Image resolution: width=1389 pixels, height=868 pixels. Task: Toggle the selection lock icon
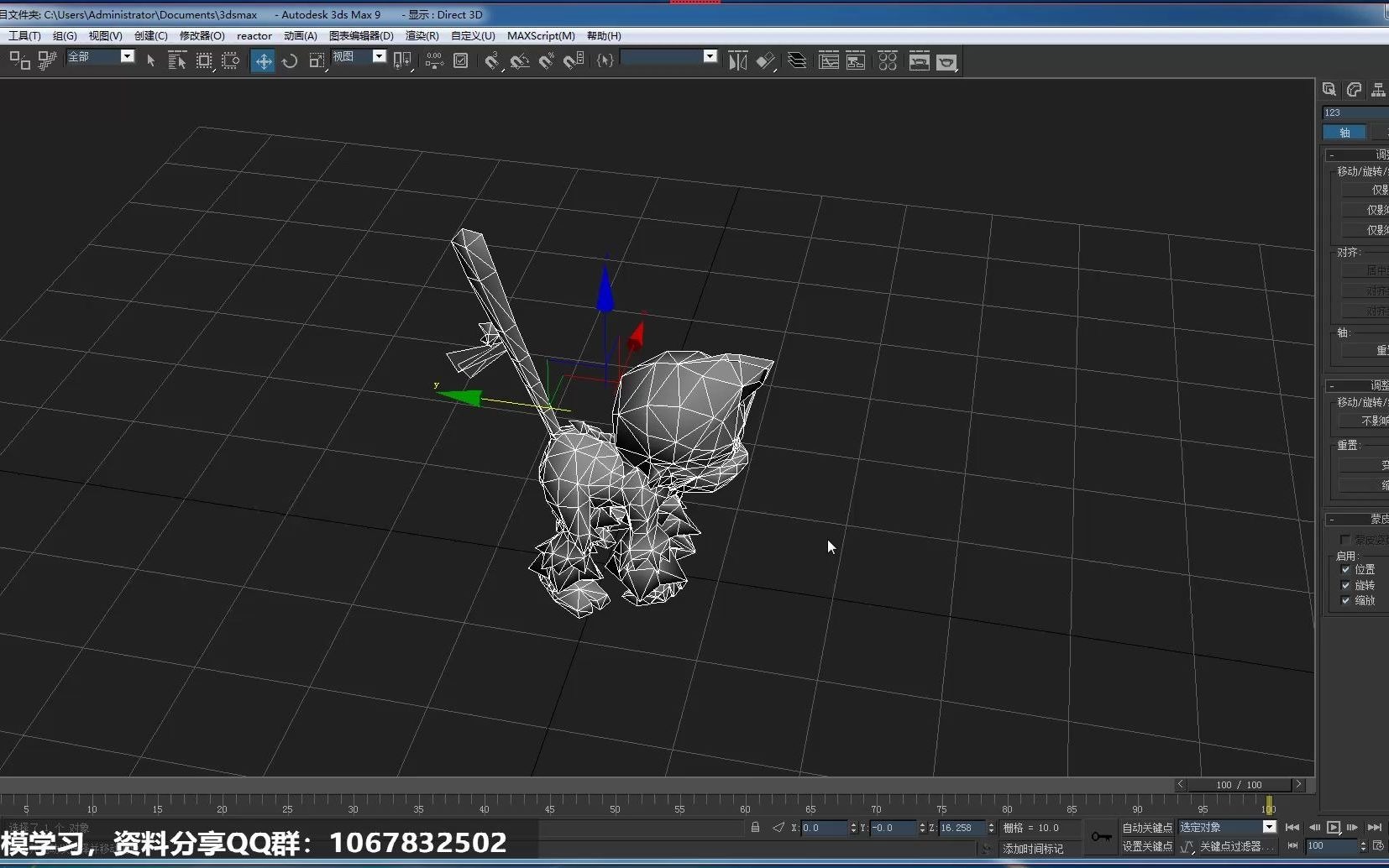click(x=755, y=828)
